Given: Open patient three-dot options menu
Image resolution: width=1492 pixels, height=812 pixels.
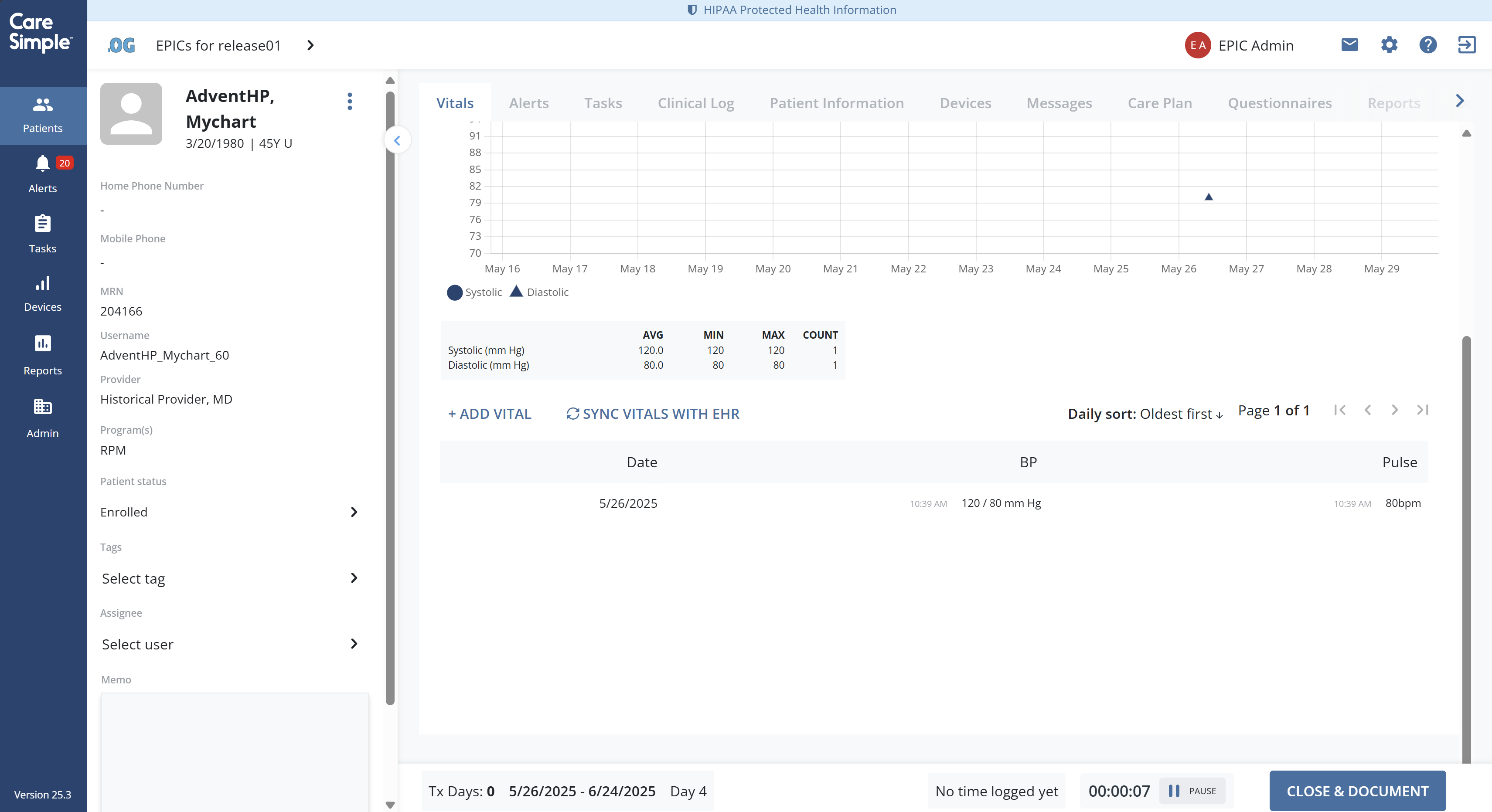Looking at the screenshot, I should tap(349, 102).
